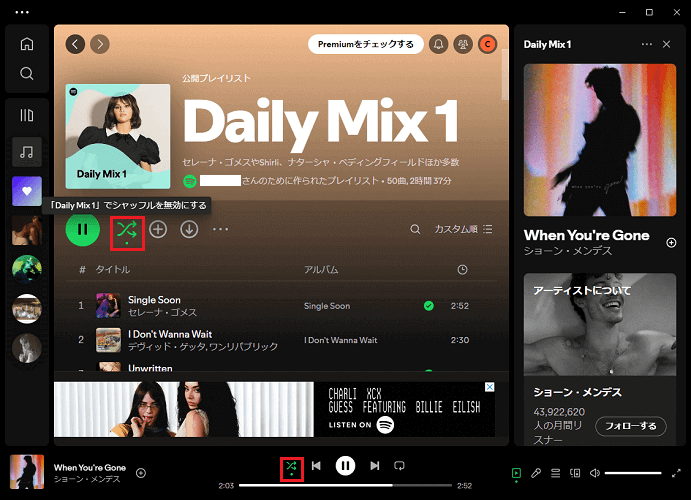Toggle shuffle in the player bar

point(292,468)
